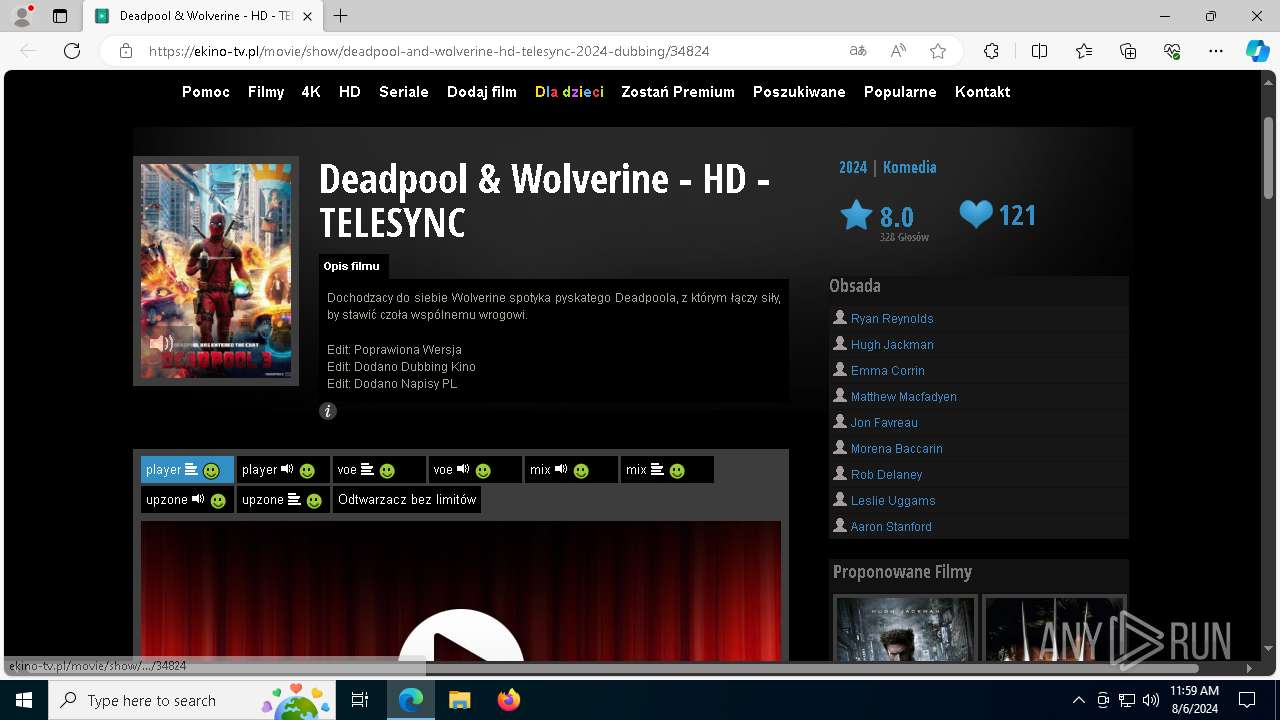1280x720 pixels.
Task: Open the Filmy menu item
Action: click(x=266, y=92)
